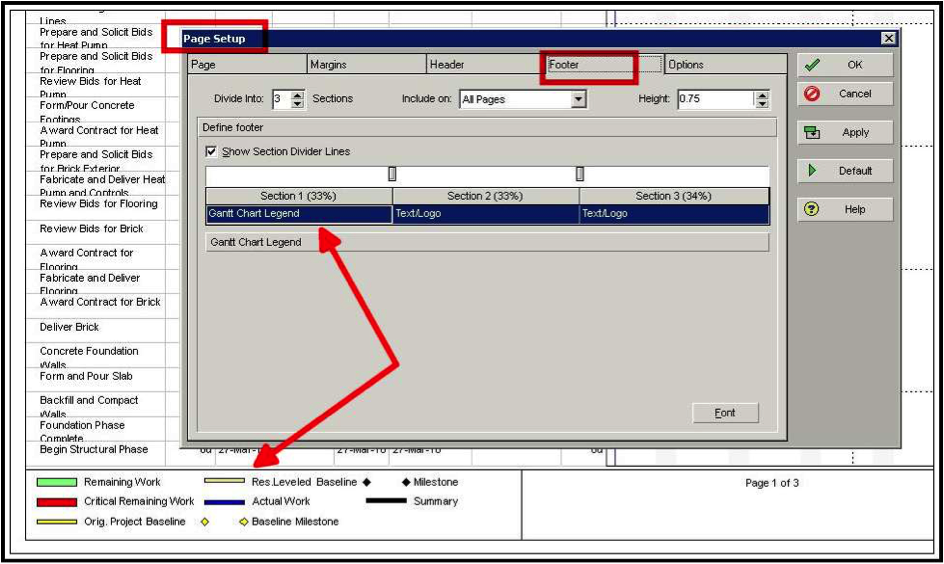
Task: Click into the Height input field
Action: [716, 99]
